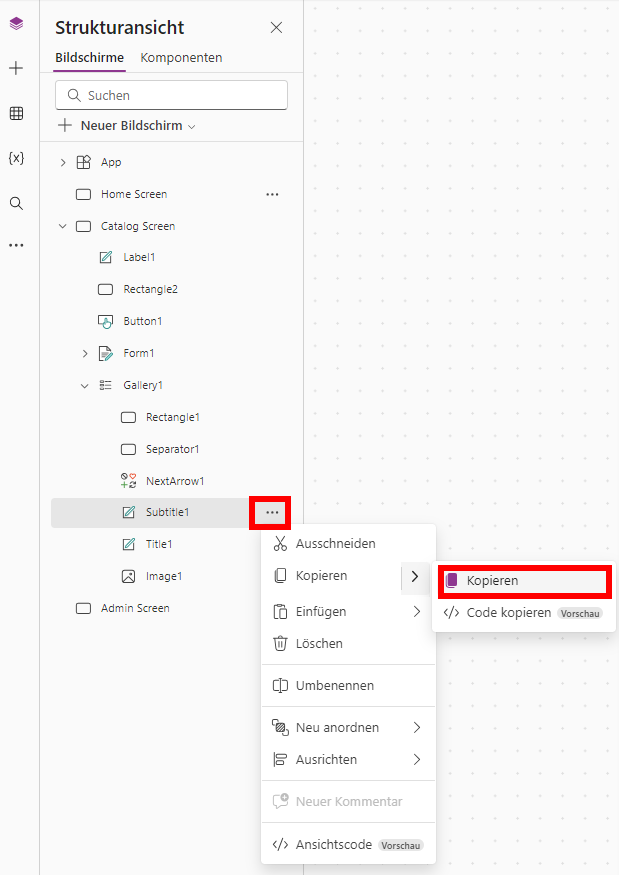This screenshot has width=619, height=875.
Task: Select Label1 control in tree
Action: (x=139, y=257)
